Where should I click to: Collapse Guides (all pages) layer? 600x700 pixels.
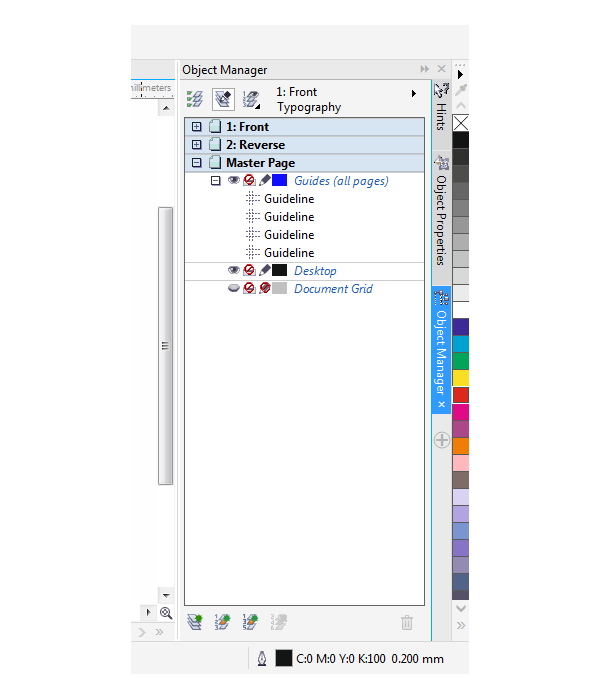click(x=216, y=181)
